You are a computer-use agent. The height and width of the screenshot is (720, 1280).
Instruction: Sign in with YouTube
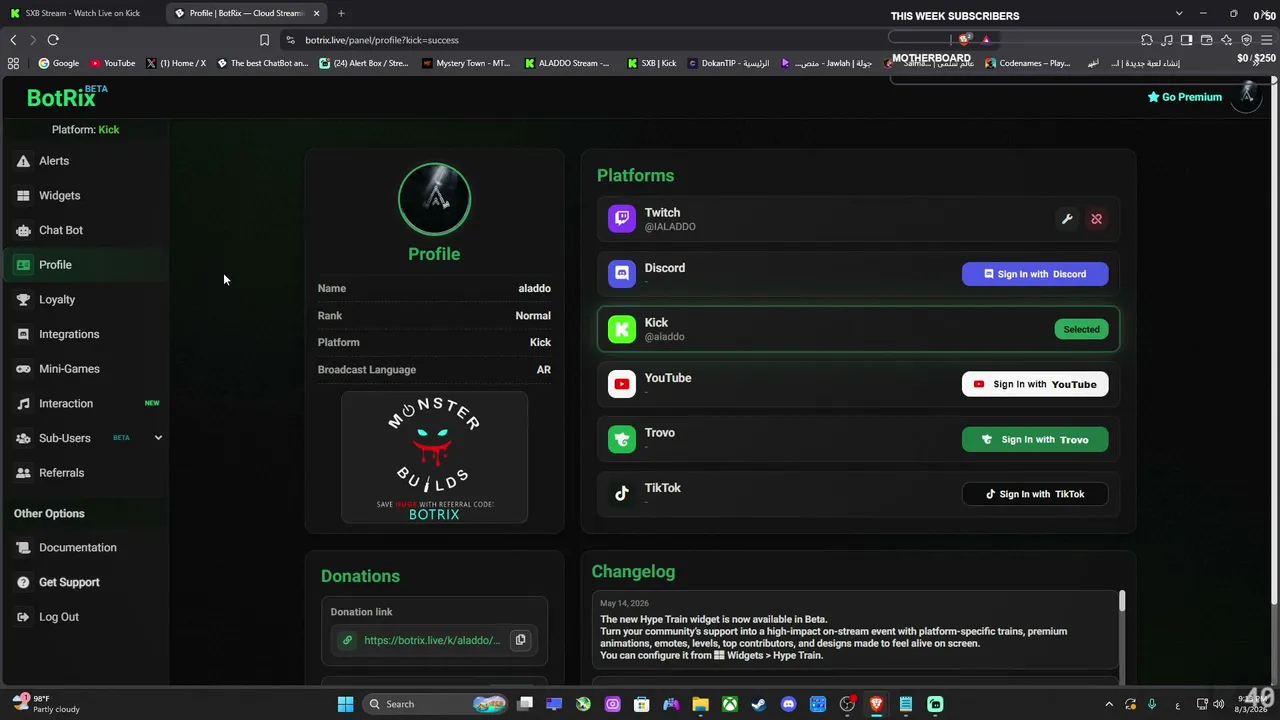point(1035,384)
